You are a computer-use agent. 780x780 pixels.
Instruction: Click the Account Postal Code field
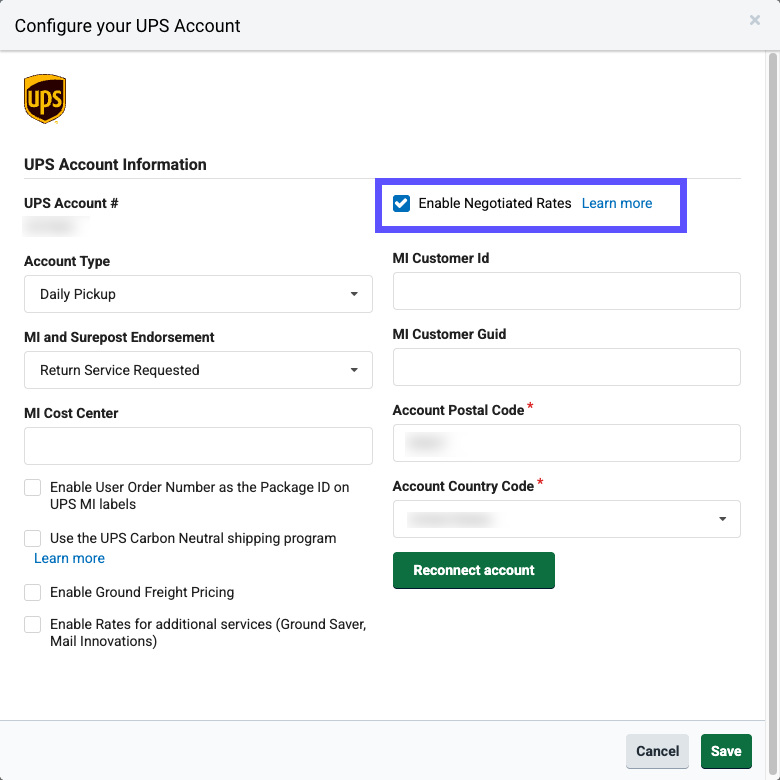pos(567,443)
